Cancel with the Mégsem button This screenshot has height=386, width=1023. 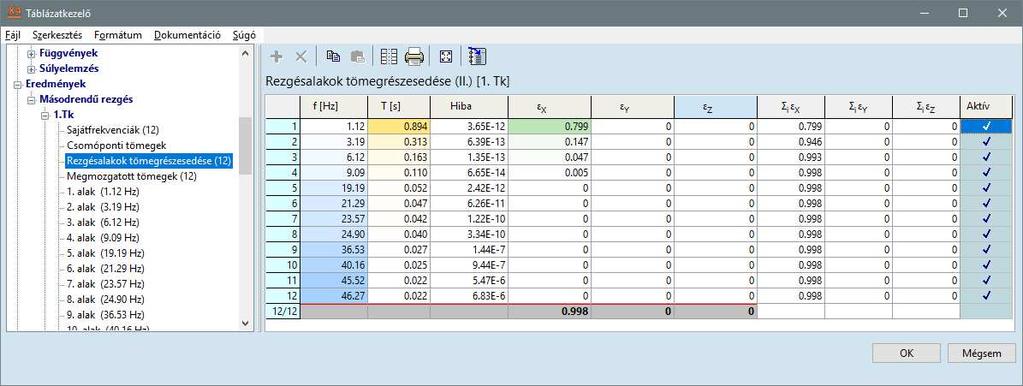[x=982, y=353]
